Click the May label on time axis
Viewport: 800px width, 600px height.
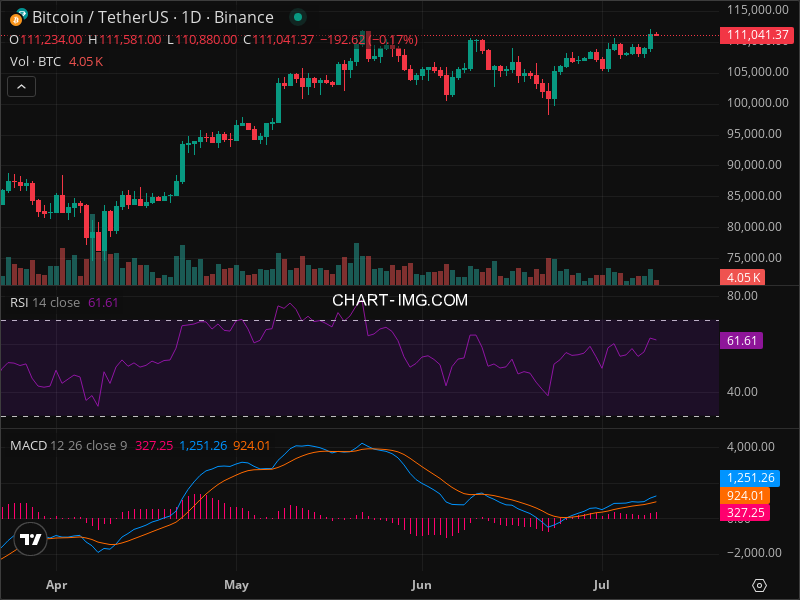(236, 585)
